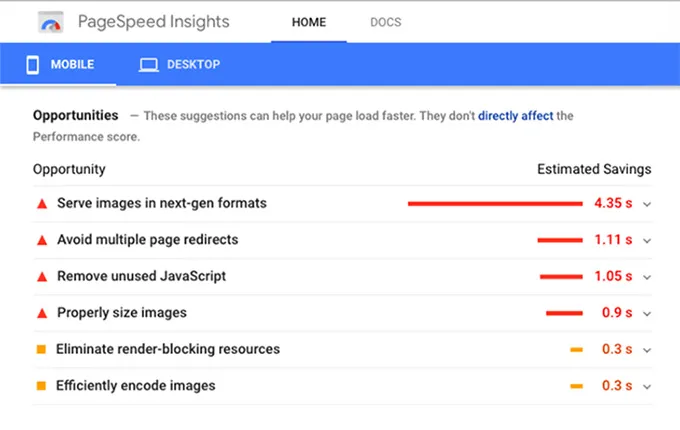Click the 4.35 s savings bar
The width and height of the screenshot is (680, 430).
(494, 203)
